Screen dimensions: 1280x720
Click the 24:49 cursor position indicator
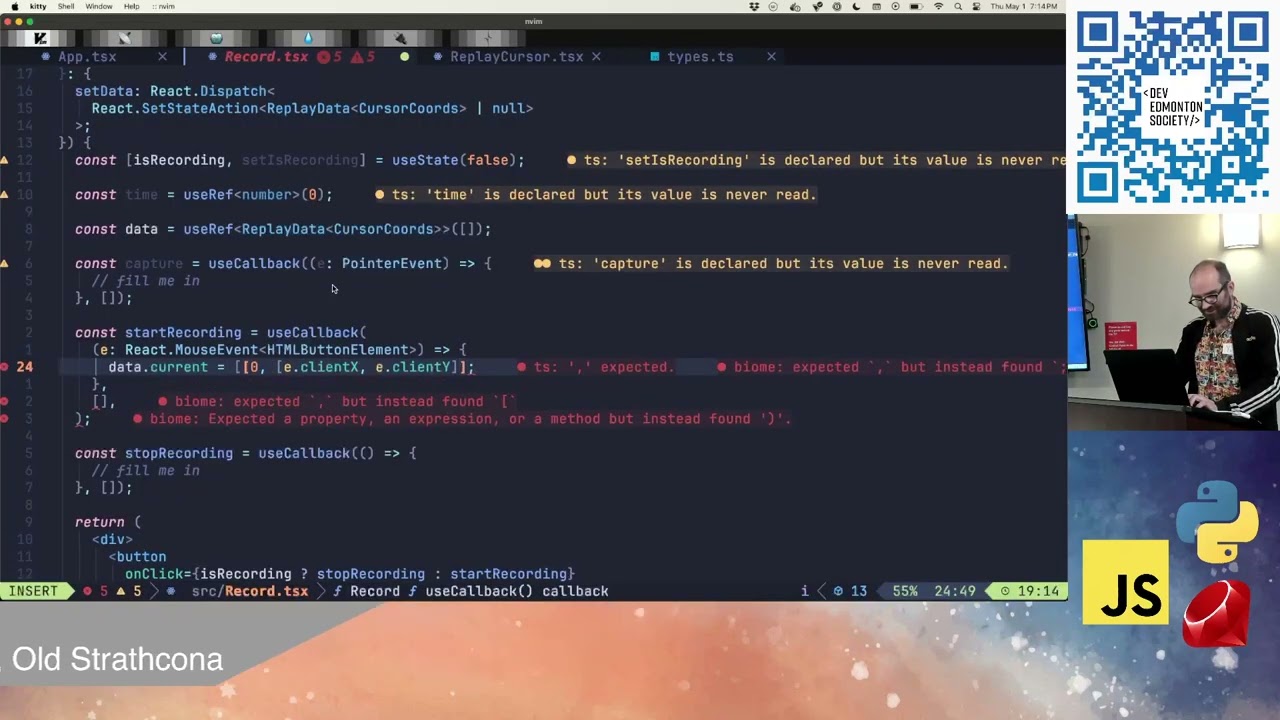[955, 591]
